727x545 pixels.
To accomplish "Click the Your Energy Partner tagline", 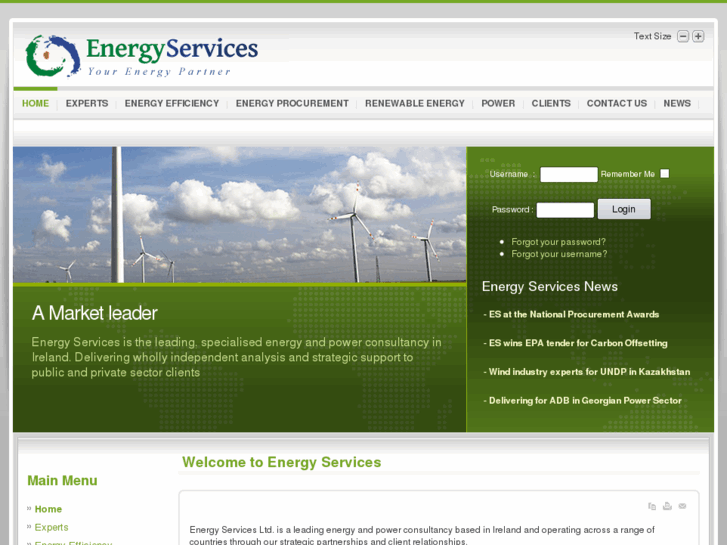I will coord(159,71).
